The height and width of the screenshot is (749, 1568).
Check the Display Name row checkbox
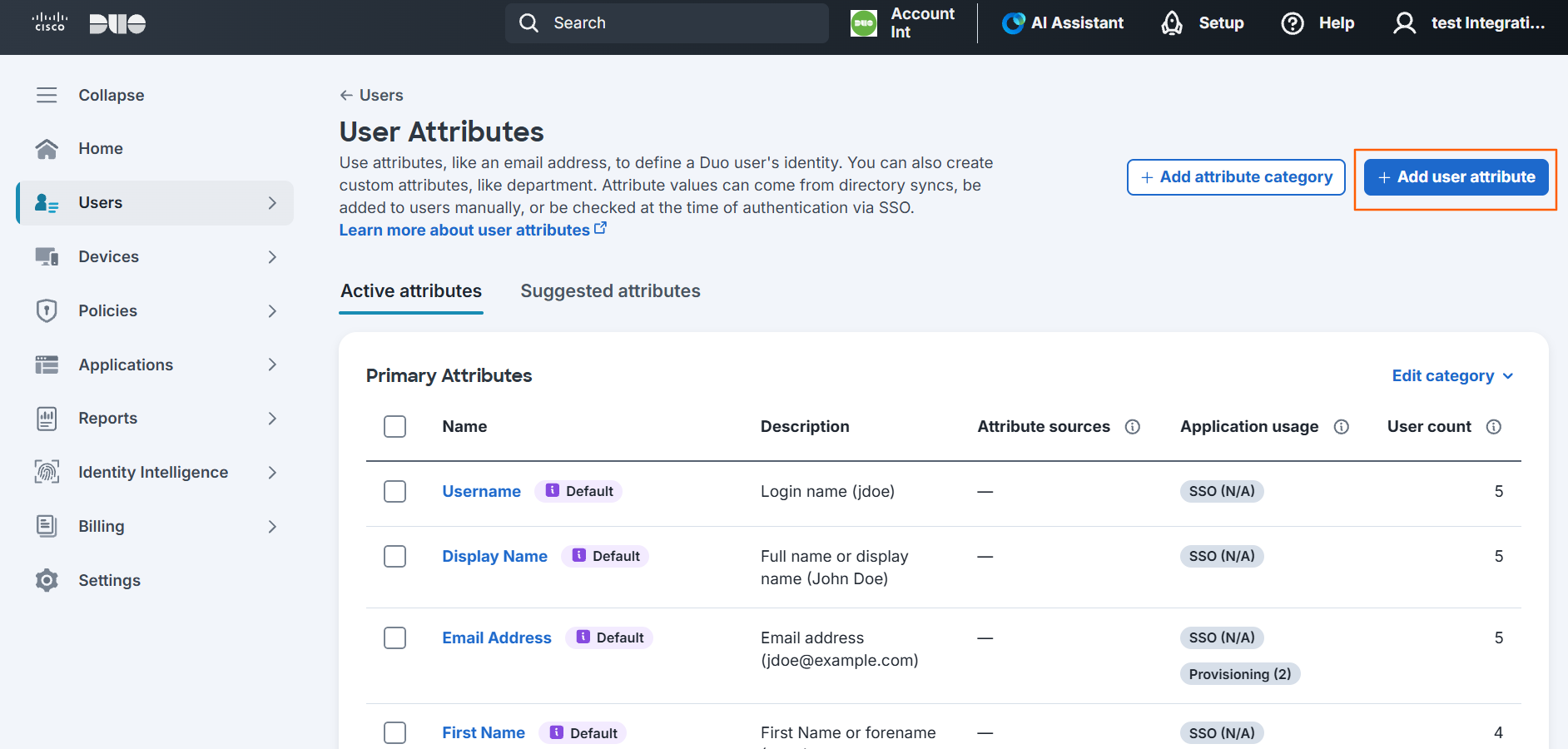(x=395, y=557)
